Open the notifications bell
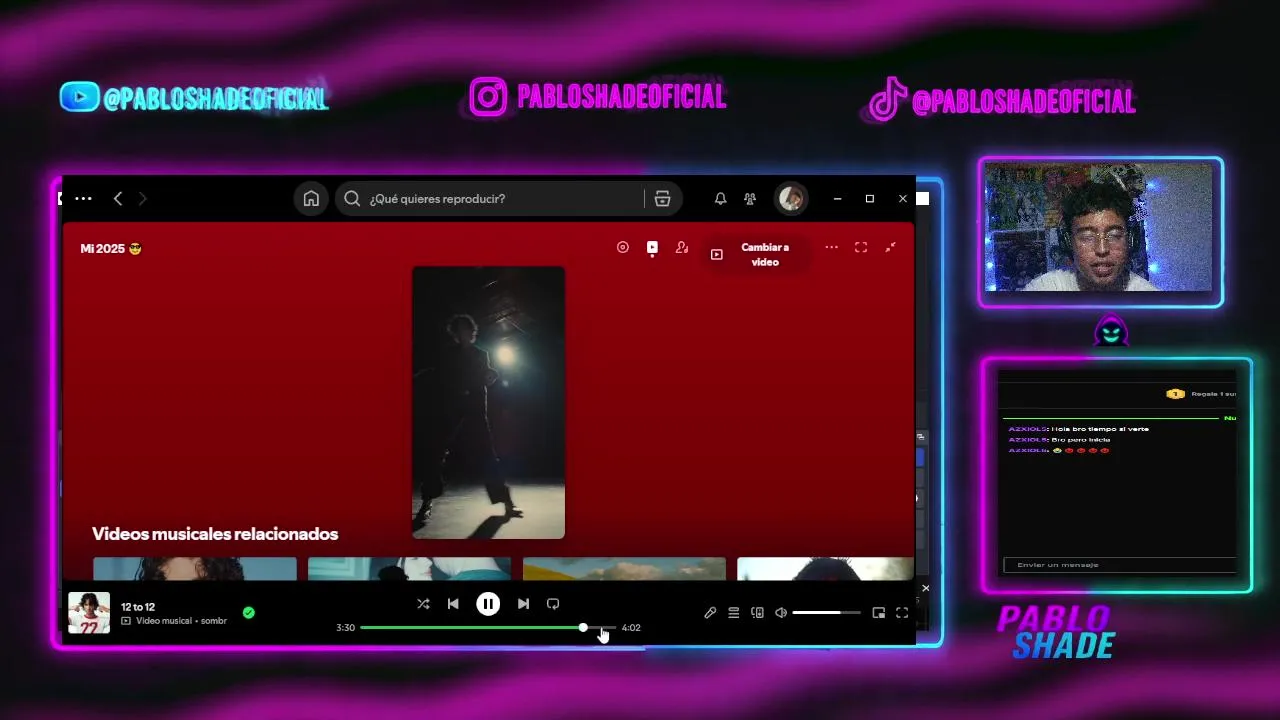The image size is (1280, 720). [x=720, y=199]
